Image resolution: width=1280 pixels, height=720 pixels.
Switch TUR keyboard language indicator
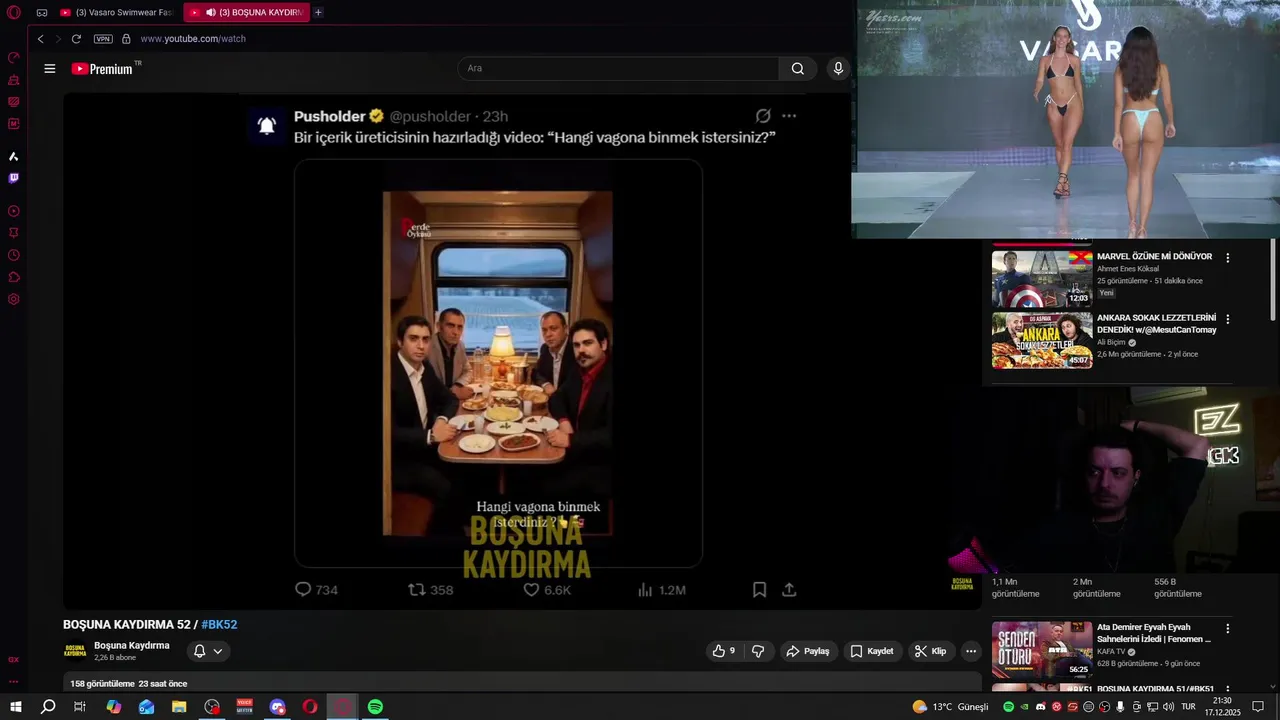(1188, 707)
